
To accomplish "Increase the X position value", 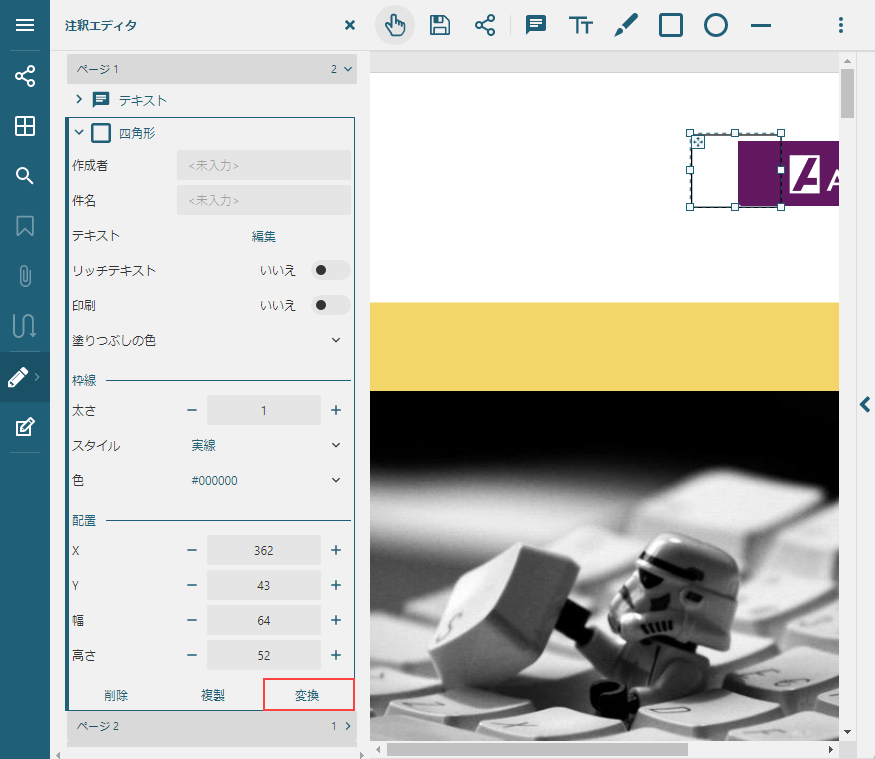I will tap(336, 550).
